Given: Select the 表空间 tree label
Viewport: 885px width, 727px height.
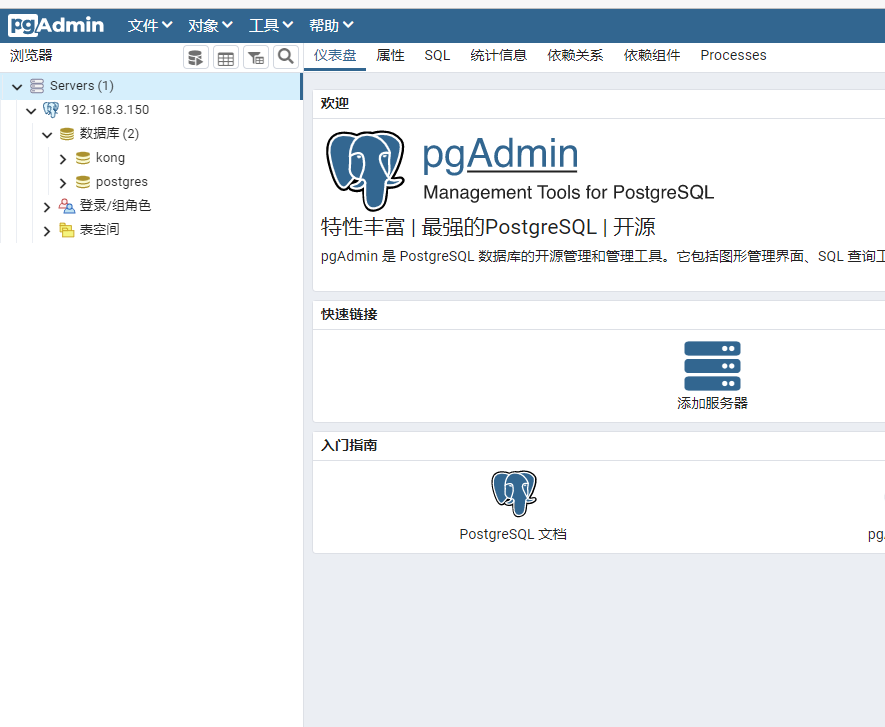Looking at the screenshot, I should click(99, 230).
